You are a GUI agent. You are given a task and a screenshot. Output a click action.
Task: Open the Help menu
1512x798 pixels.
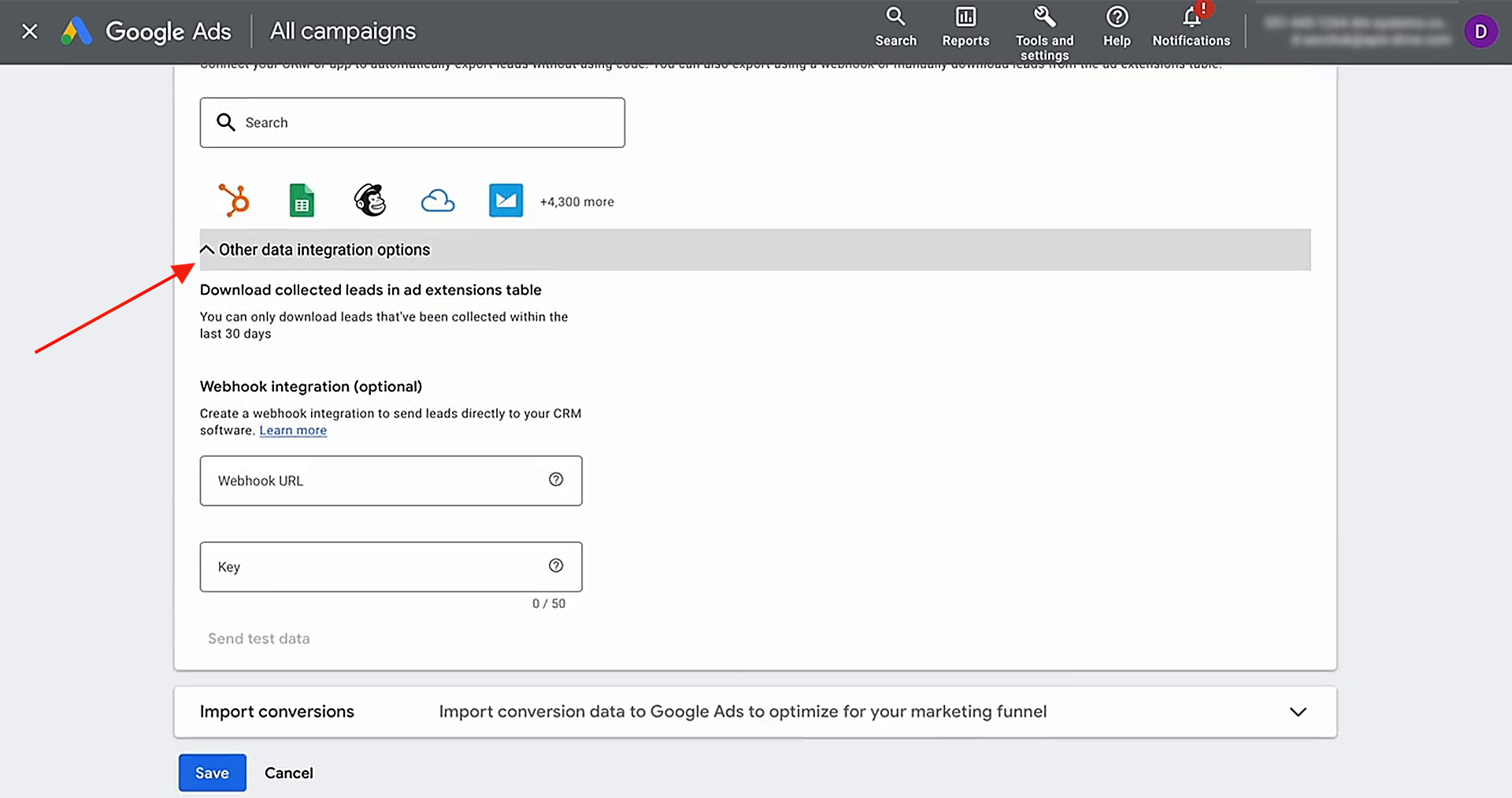point(1117,28)
